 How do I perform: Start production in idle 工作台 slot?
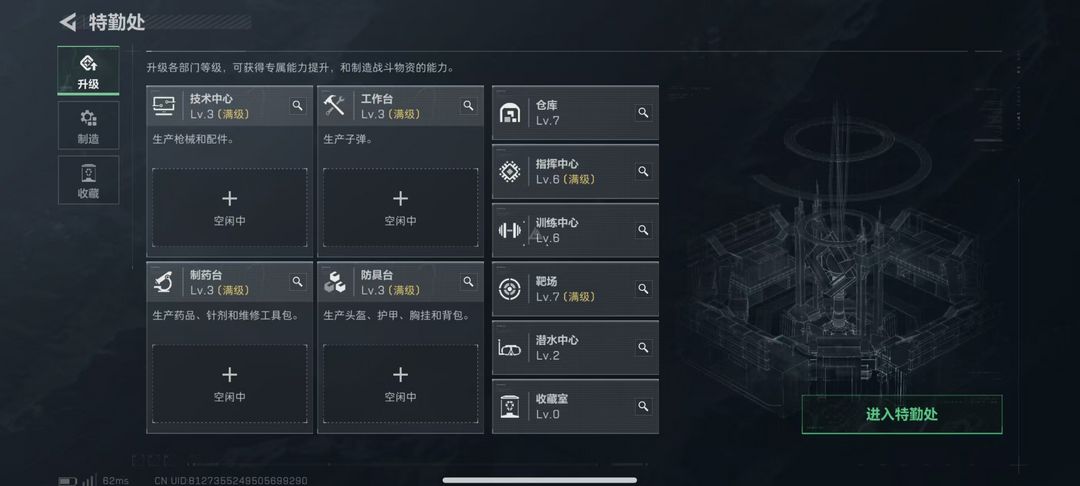[400, 208]
